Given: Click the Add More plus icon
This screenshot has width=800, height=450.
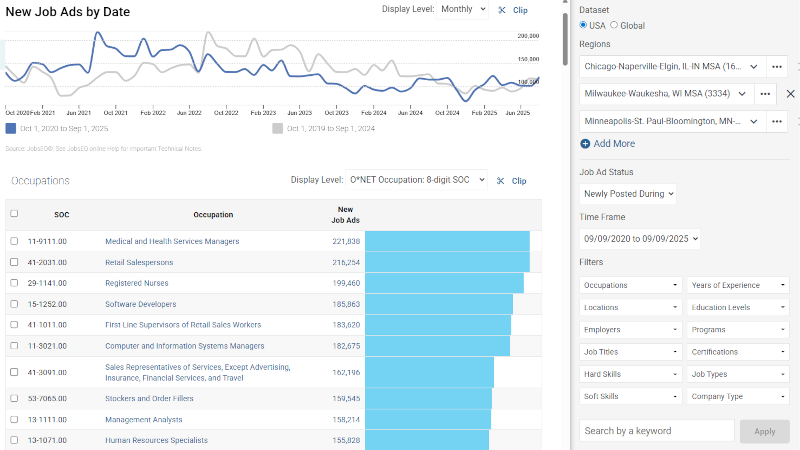Looking at the screenshot, I should click(x=585, y=144).
